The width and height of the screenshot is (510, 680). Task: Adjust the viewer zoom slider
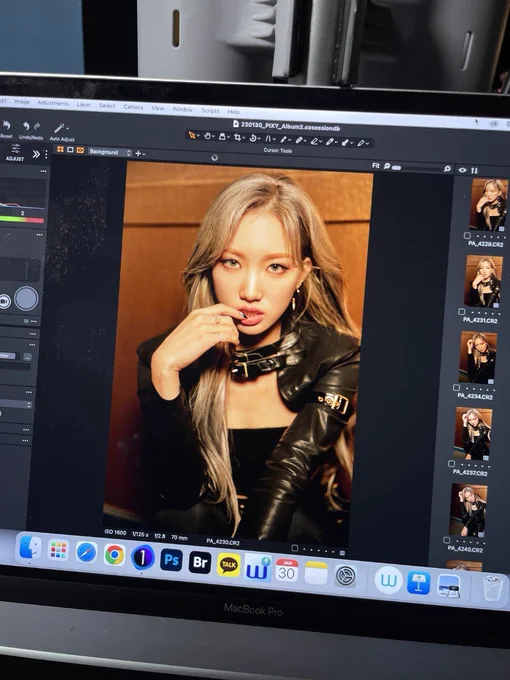[418, 168]
